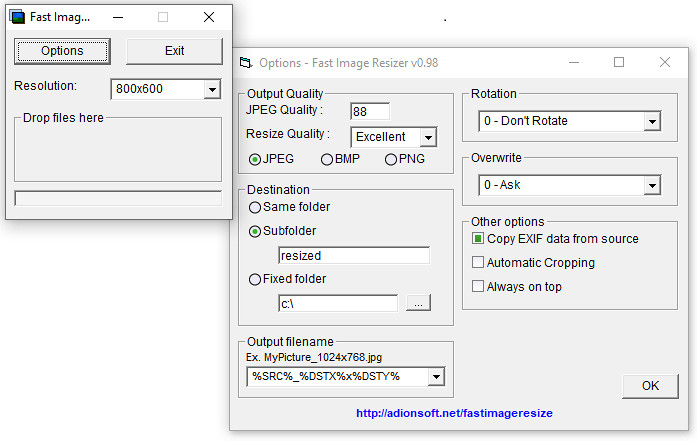Close the Options window

[x=665, y=62]
